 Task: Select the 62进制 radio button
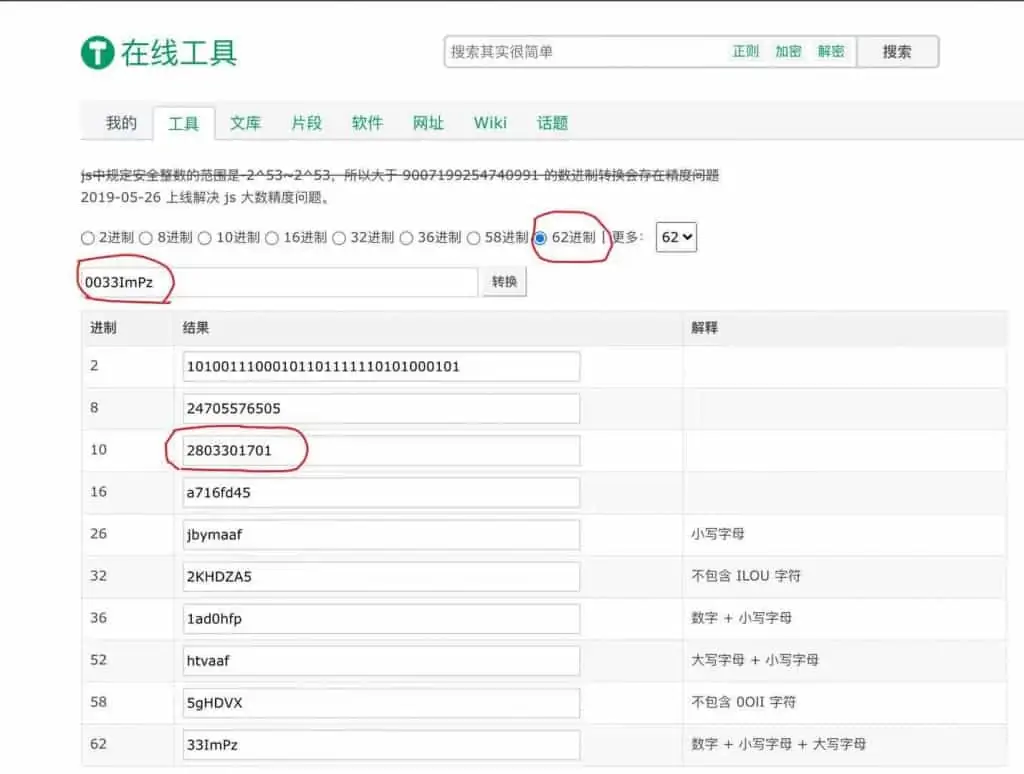539,238
